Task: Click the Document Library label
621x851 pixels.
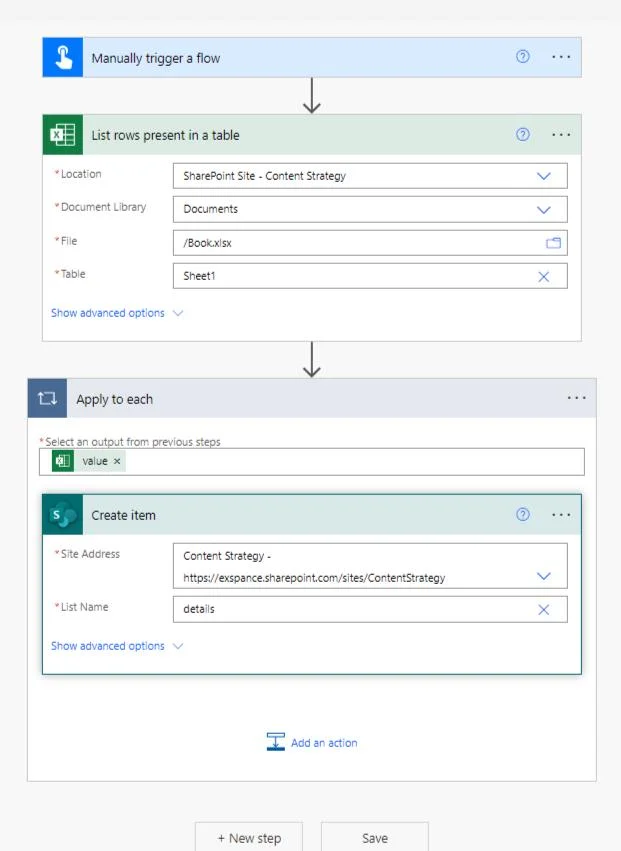Action: point(103,207)
